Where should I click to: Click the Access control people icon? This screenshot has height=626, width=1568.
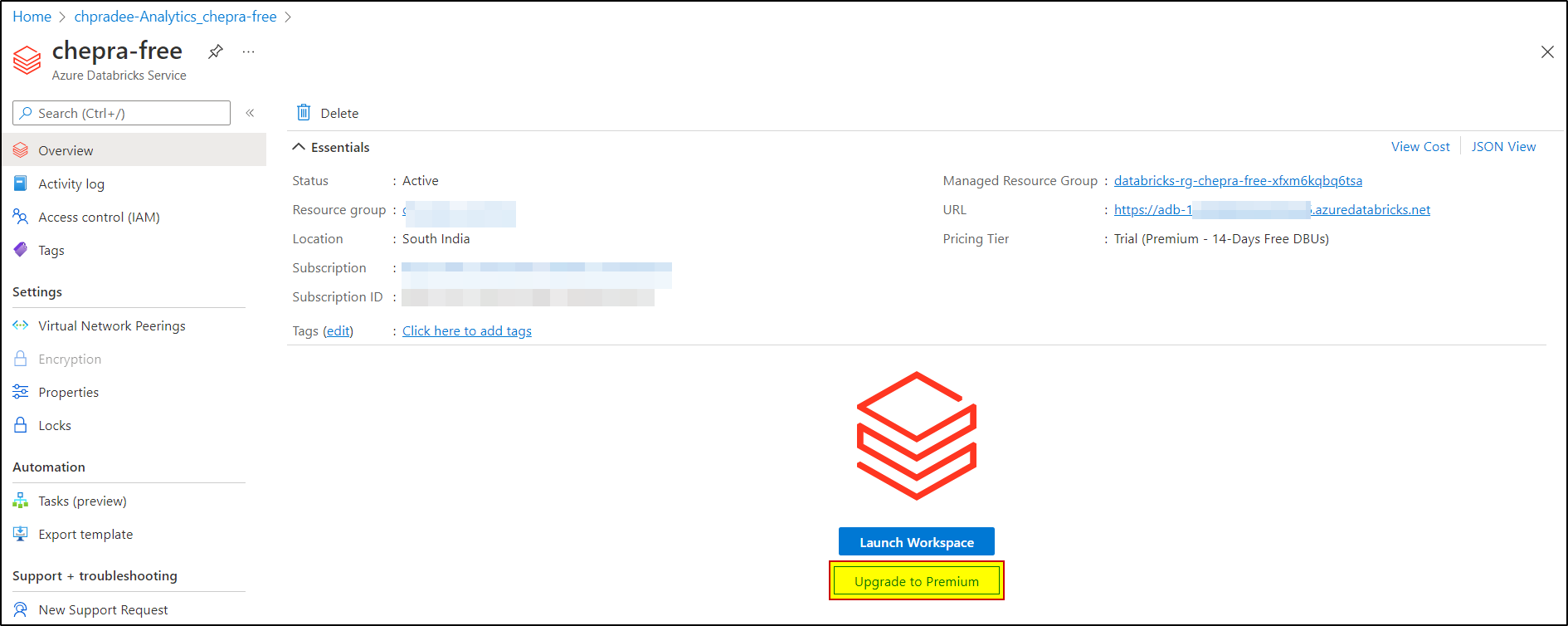[x=21, y=217]
